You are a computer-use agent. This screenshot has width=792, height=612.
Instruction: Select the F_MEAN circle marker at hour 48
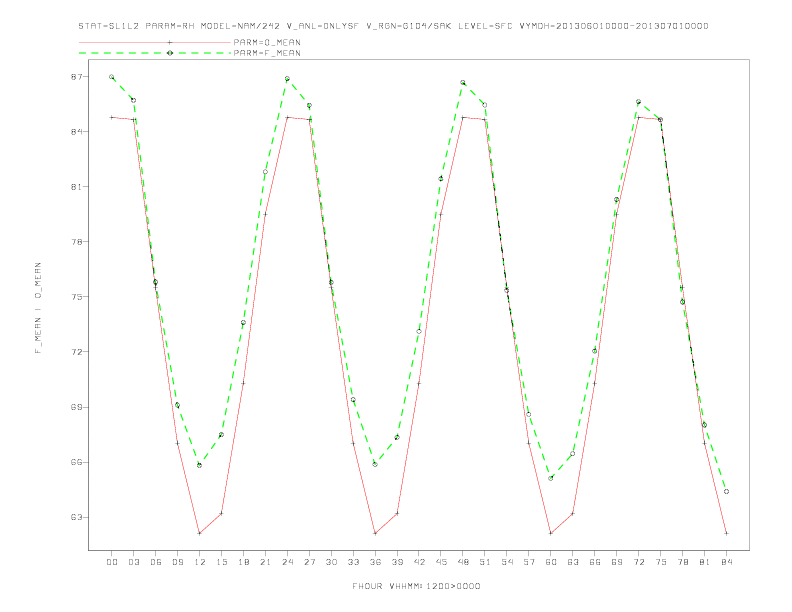click(x=463, y=82)
